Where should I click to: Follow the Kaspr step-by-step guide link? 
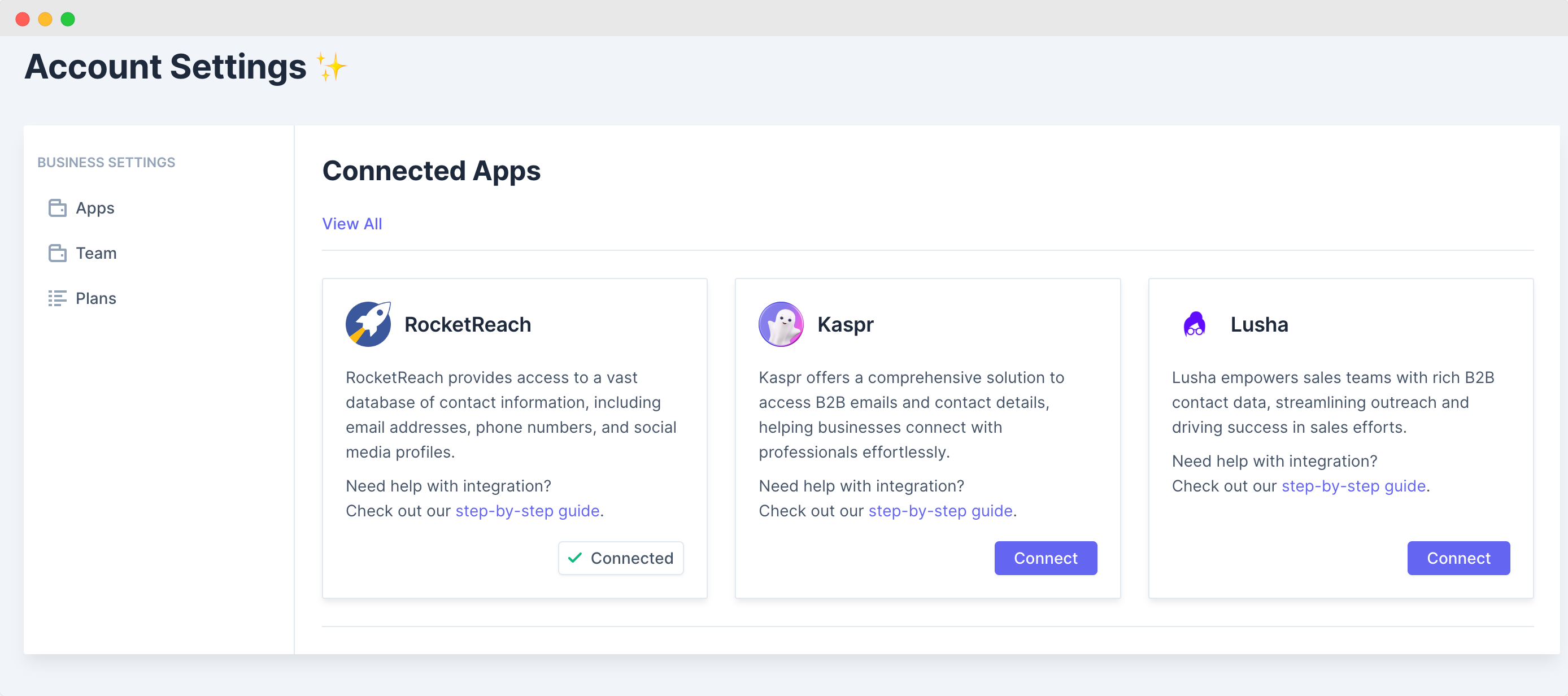coord(940,511)
